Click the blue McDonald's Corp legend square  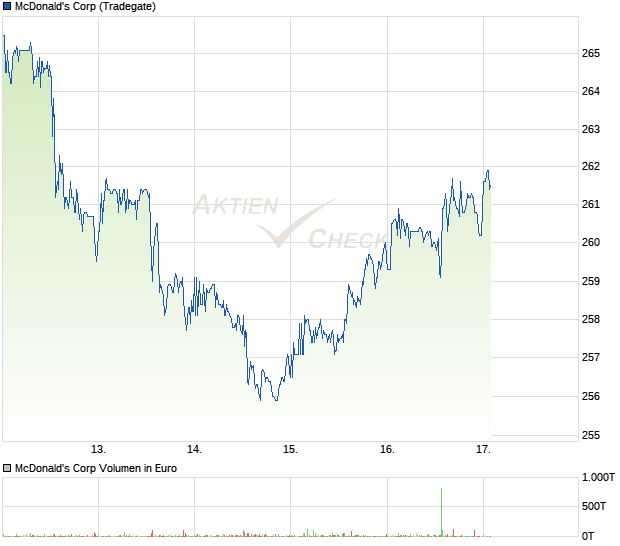pos(7,6)
